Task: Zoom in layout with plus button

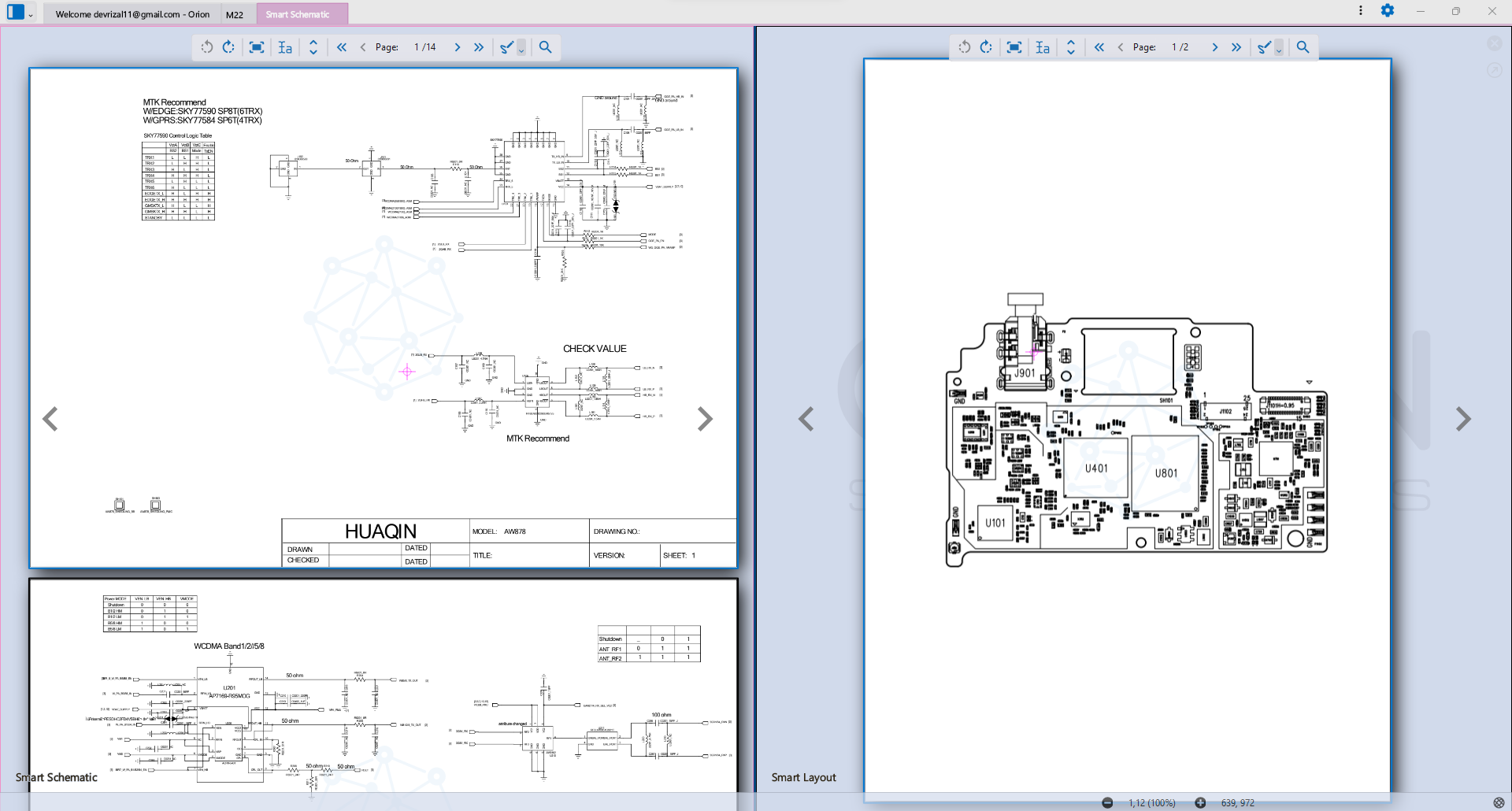Action: pyautogui.click(x=1200, y=802)
